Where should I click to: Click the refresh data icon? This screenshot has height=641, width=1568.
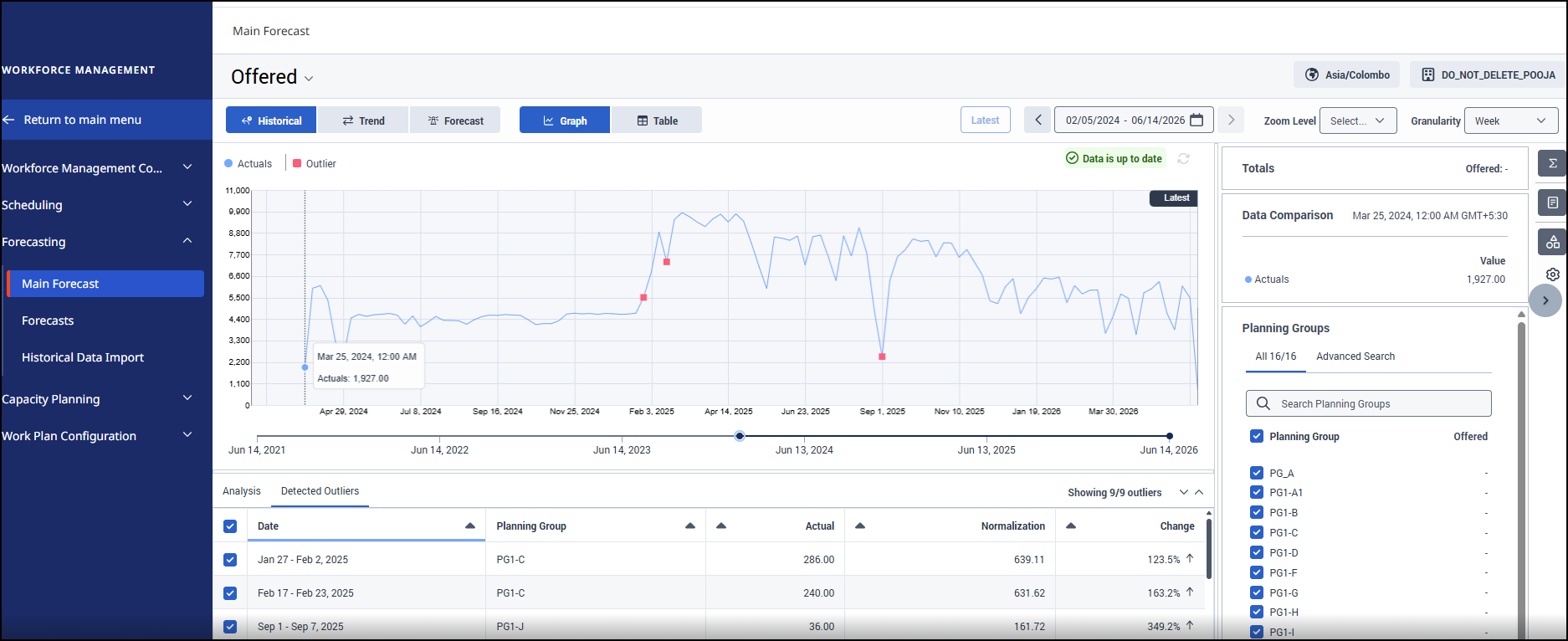tap(1183, 158)
